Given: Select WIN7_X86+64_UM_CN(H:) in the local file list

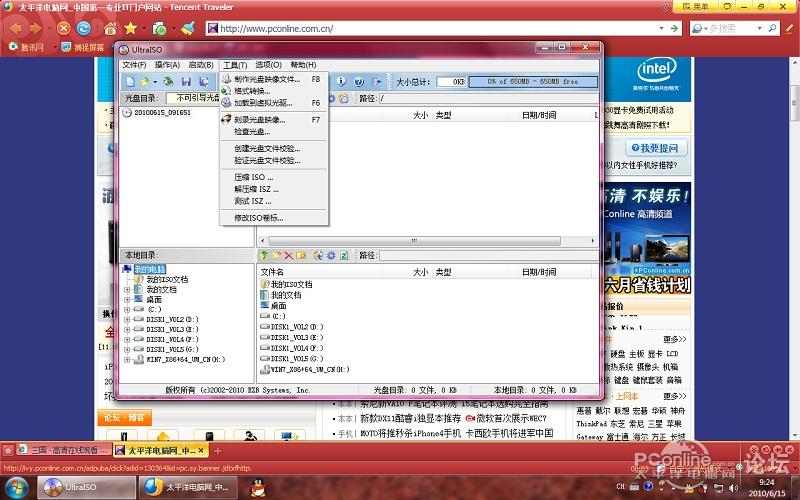Looking at the screenshot, I should (310, 369).
